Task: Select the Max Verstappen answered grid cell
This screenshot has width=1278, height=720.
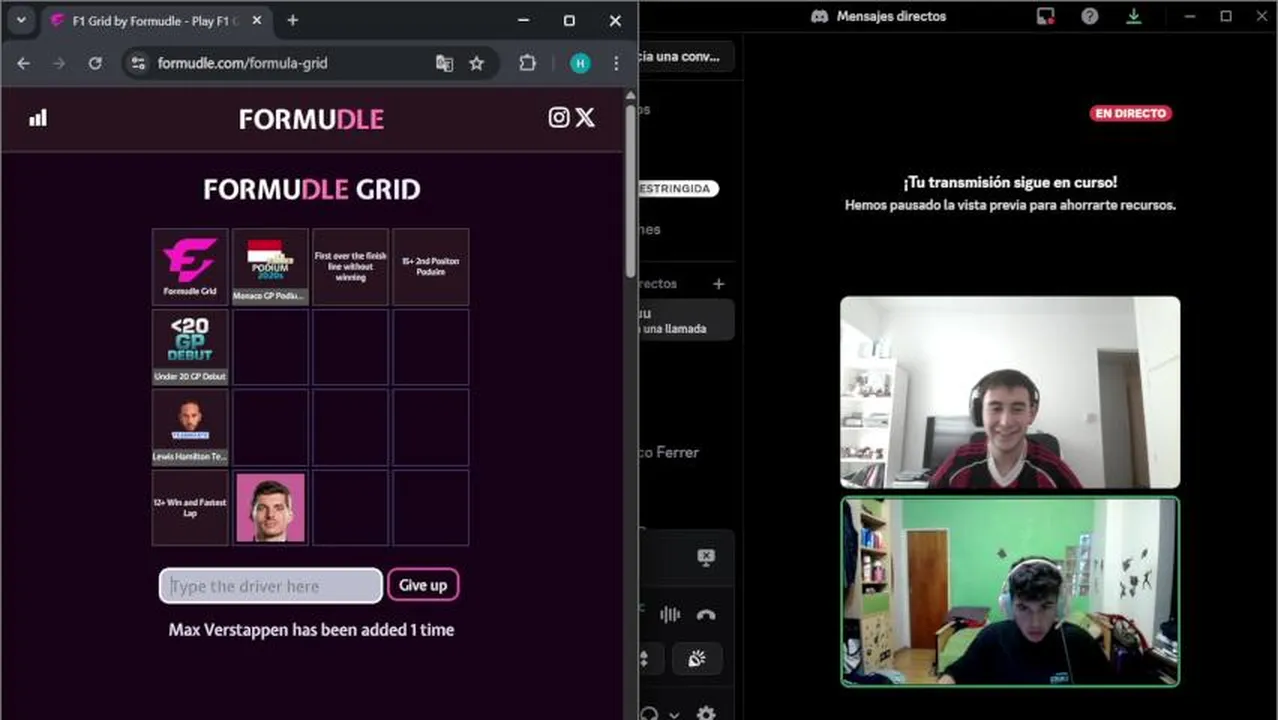Action: coord(270,507)
